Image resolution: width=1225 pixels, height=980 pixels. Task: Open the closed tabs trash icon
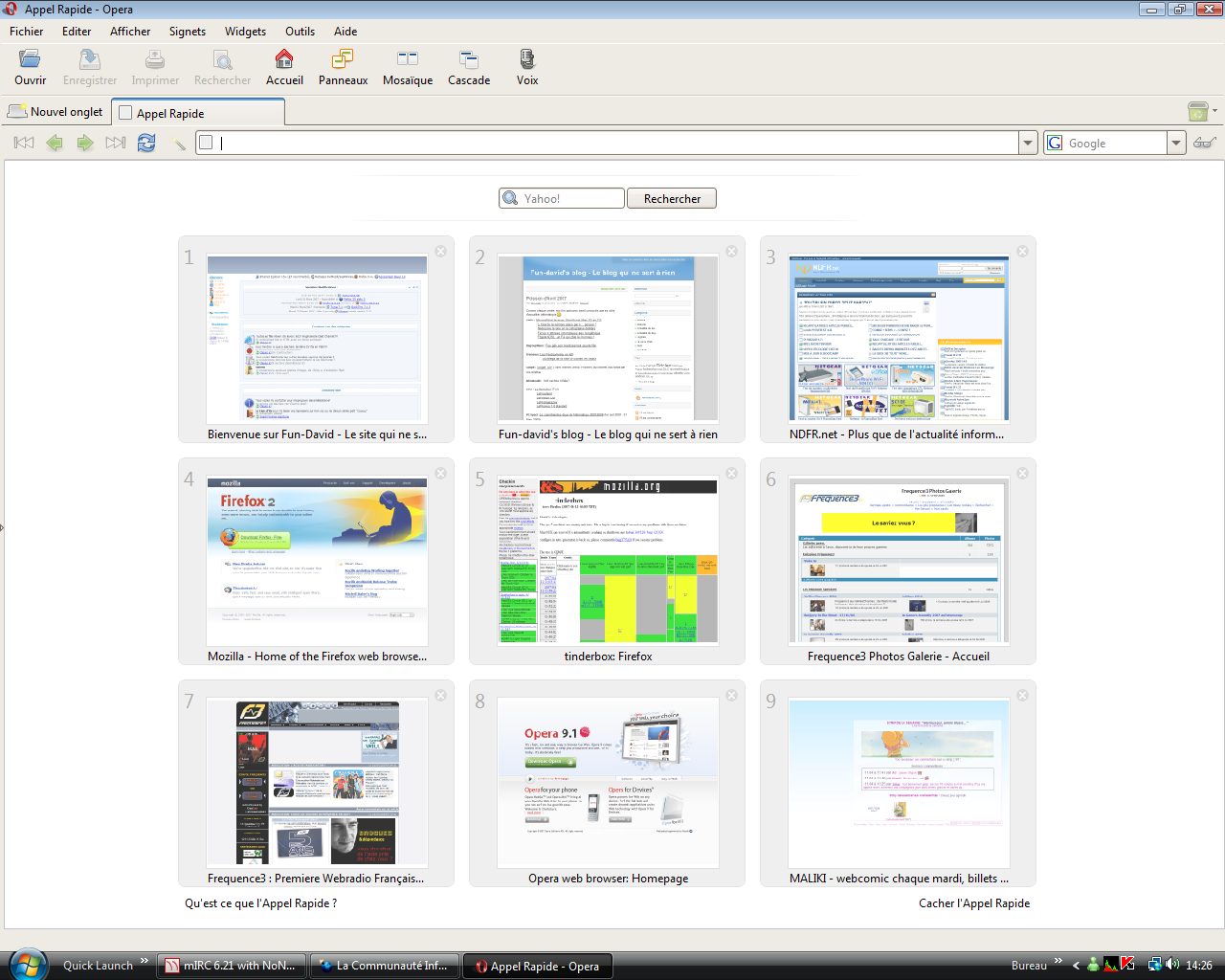pyautogui.click(x=1198, y=112)
